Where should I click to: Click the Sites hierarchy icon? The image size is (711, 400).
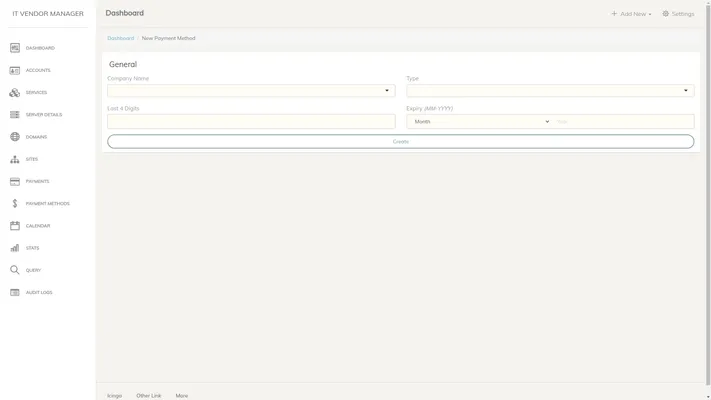[x=15, y=159]
